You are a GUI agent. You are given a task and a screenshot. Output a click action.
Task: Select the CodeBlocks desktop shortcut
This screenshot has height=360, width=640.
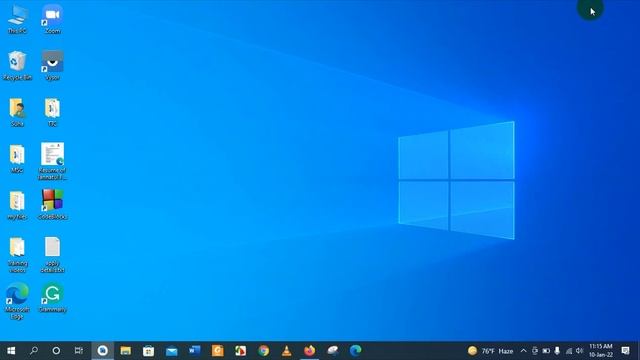click(52, 205)
